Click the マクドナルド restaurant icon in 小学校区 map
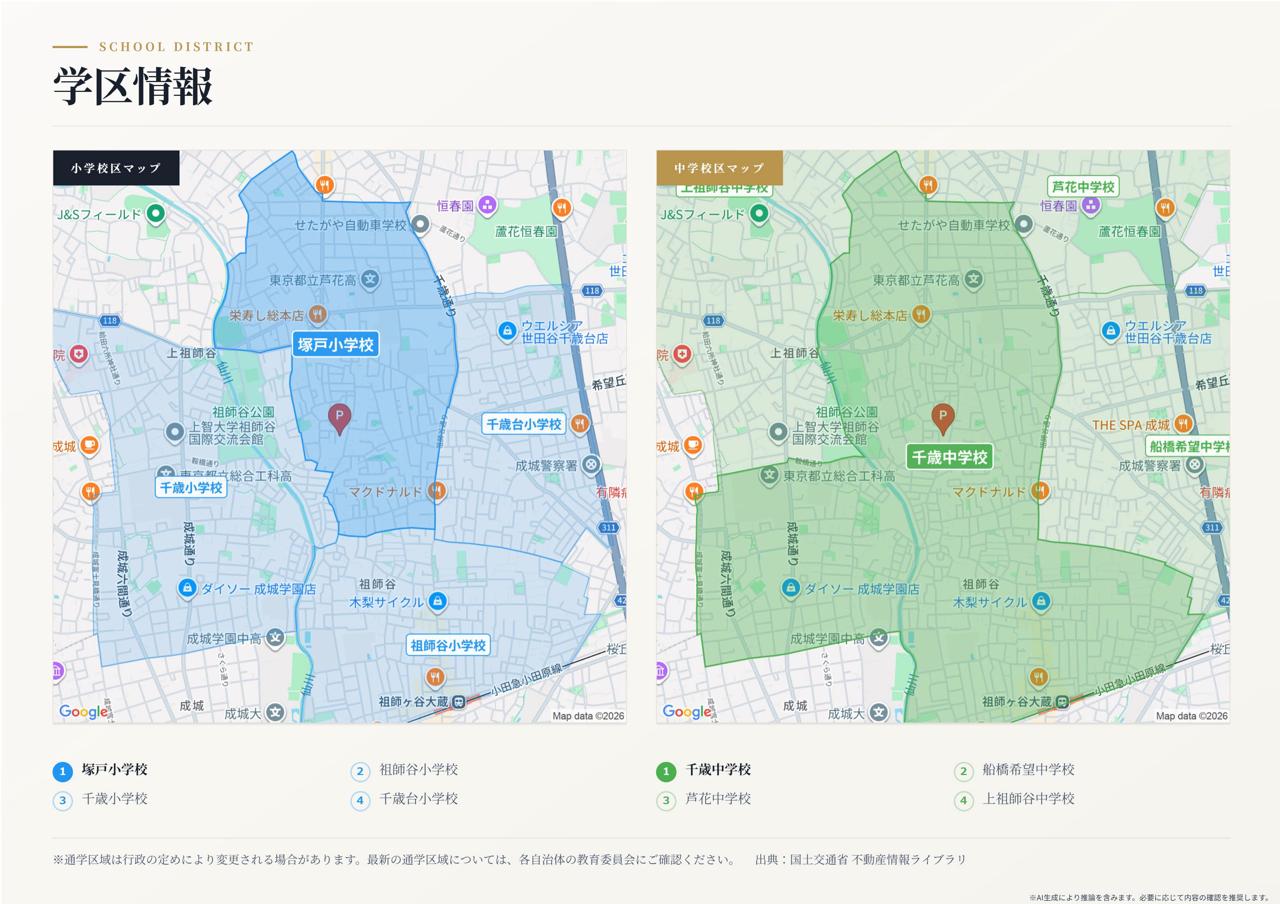This screenshot has height=904, width=1280. tap(436, 491)
